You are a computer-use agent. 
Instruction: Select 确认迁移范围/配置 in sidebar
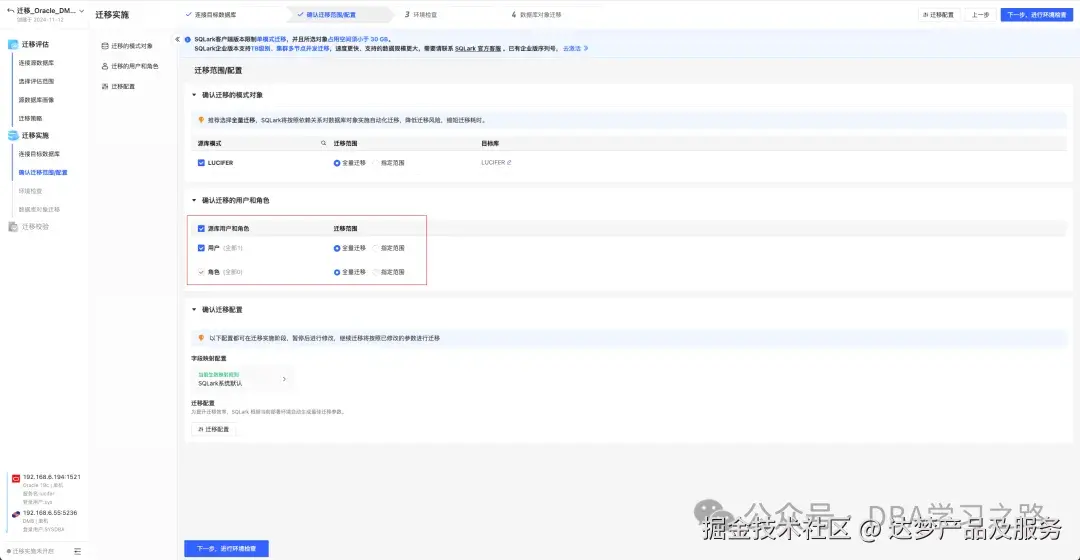coord(43,172)
